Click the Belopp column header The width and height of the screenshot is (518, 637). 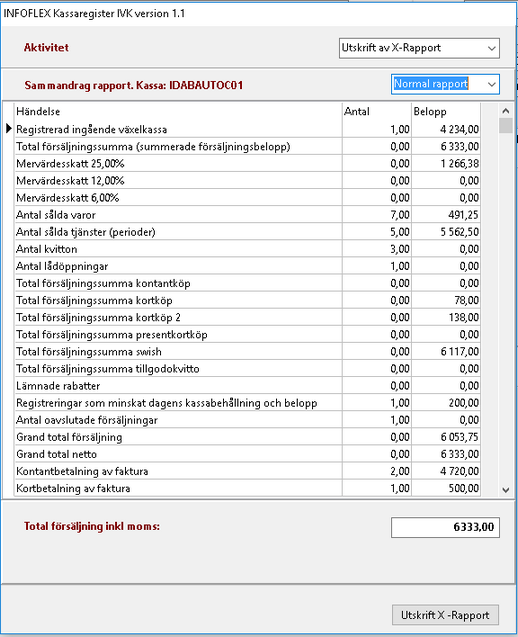[x=446, y=111]
